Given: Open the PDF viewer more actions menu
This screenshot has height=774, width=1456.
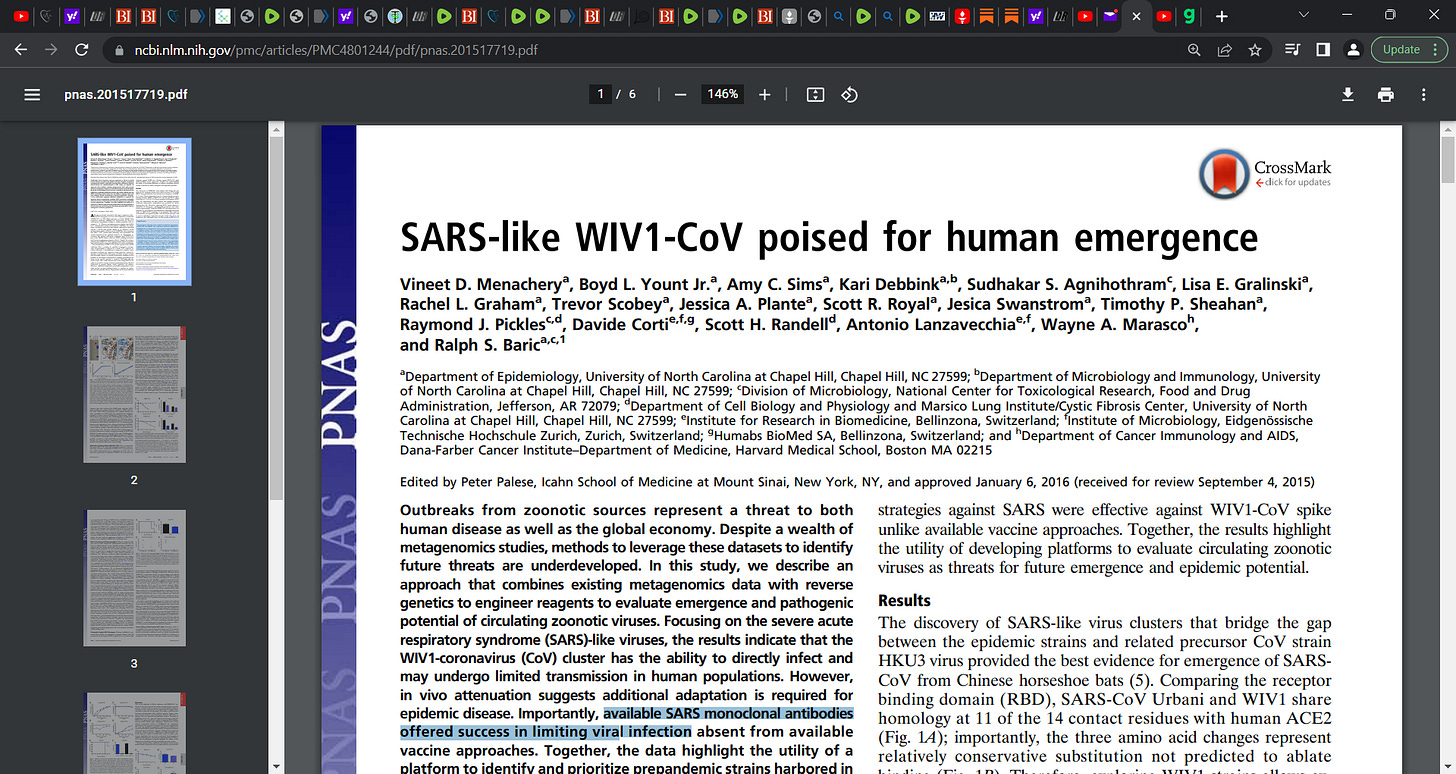Looking at the screenshot, I should coord(1423,94).
